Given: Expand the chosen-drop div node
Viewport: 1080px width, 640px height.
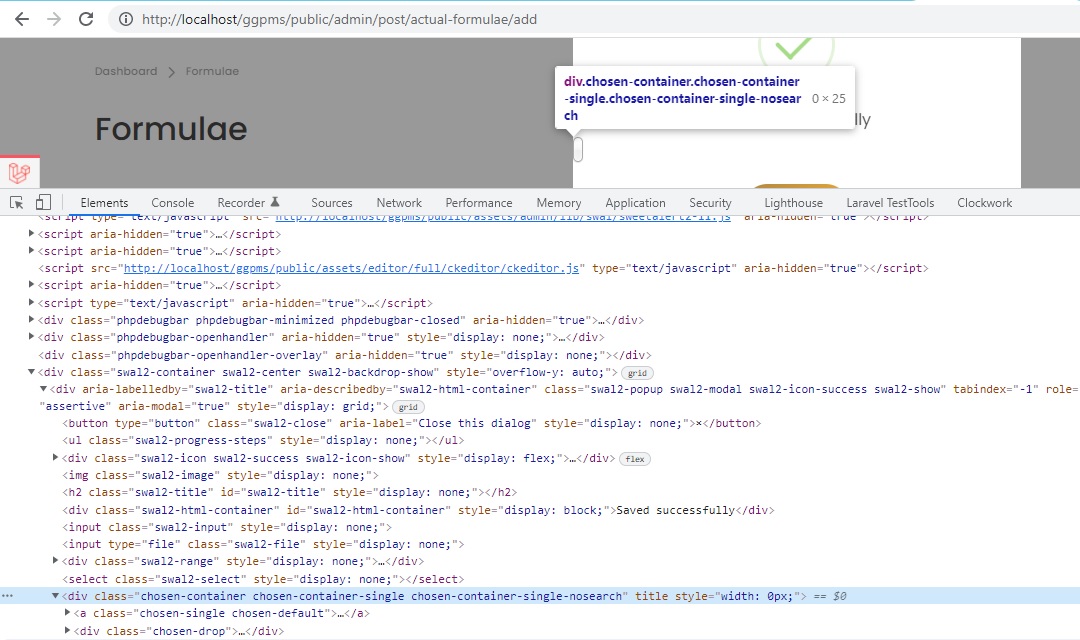Looking at the screenshot, I should click(67, 630).
